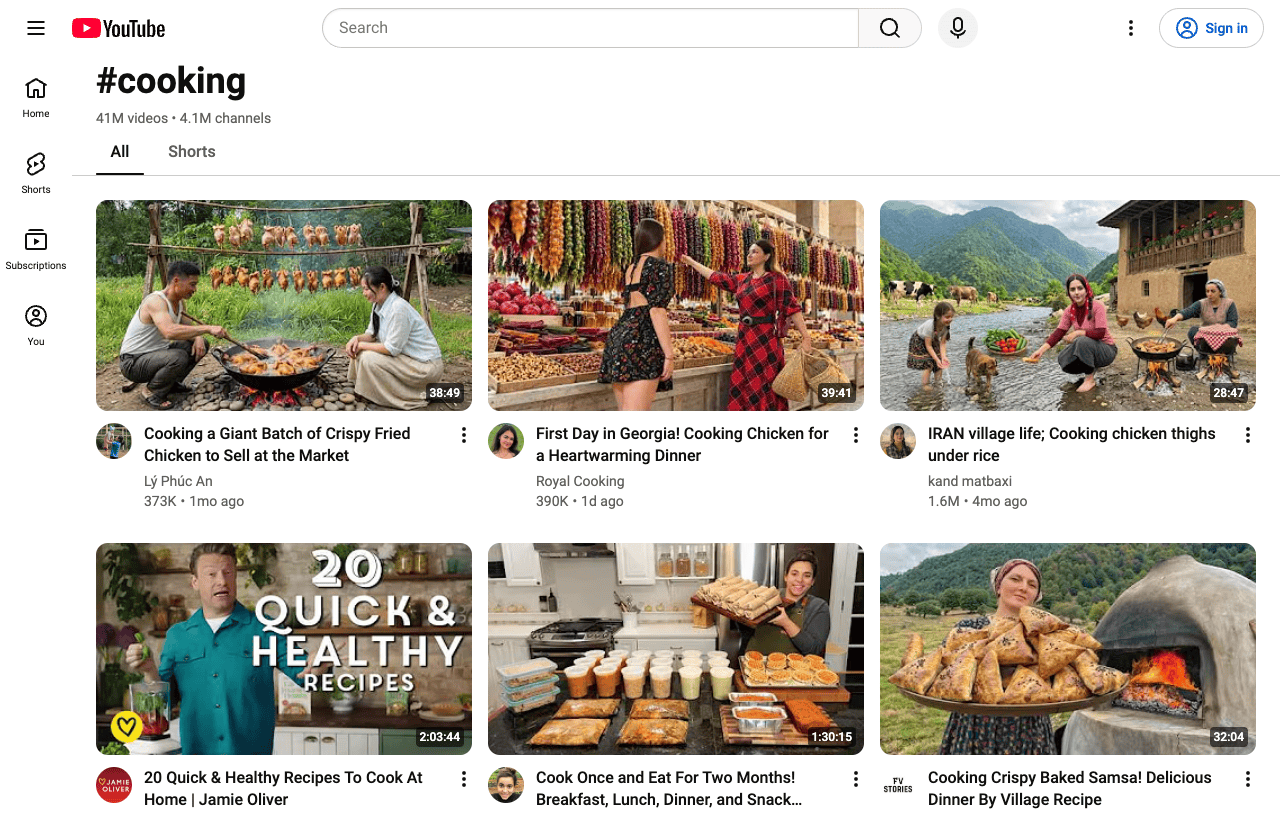1280x813 pixels.
Task: Play the Iran village river thumbnail
Action: (1068, 305)
